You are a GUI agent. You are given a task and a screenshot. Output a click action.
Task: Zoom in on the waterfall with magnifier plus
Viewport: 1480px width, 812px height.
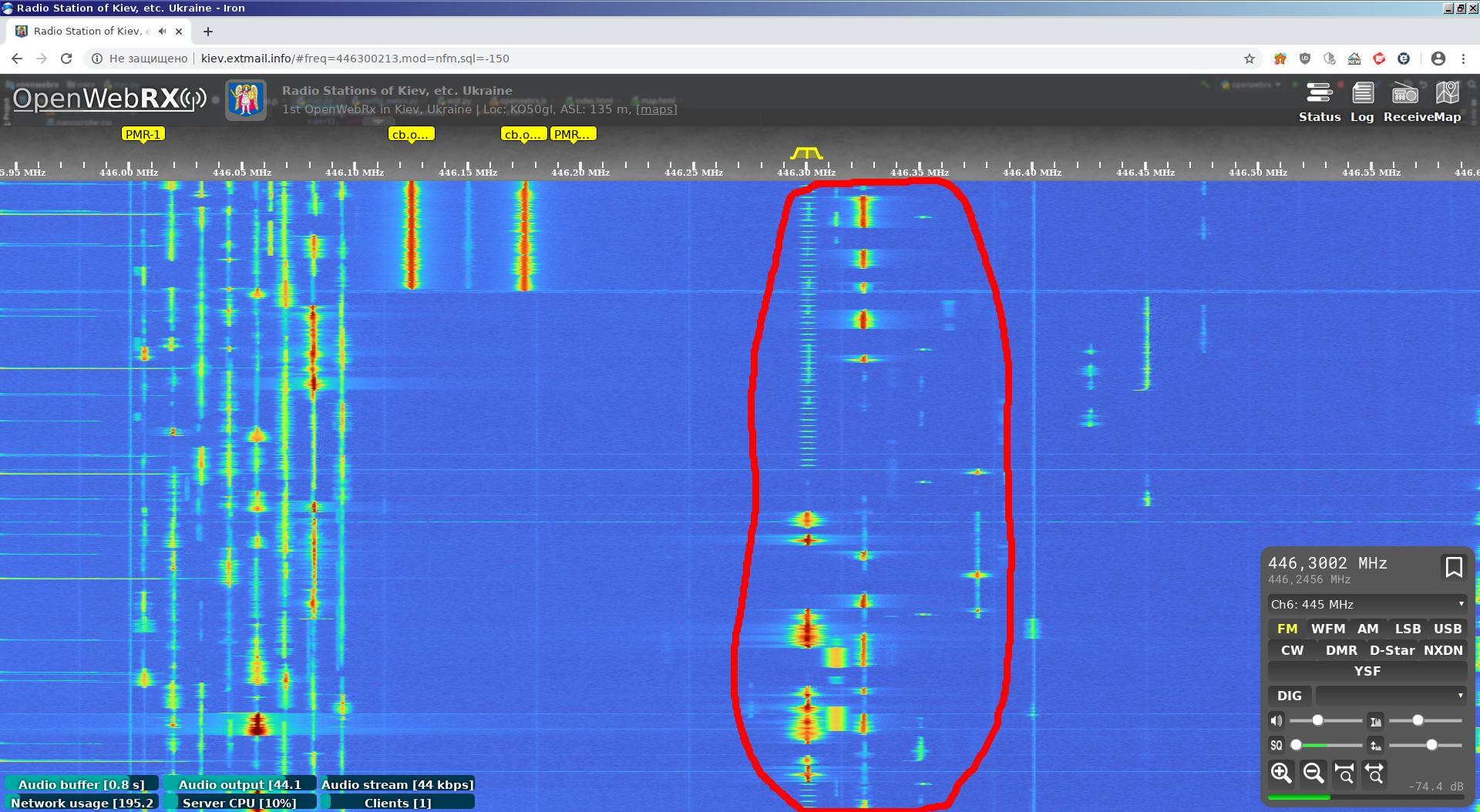coord(1281,773)
